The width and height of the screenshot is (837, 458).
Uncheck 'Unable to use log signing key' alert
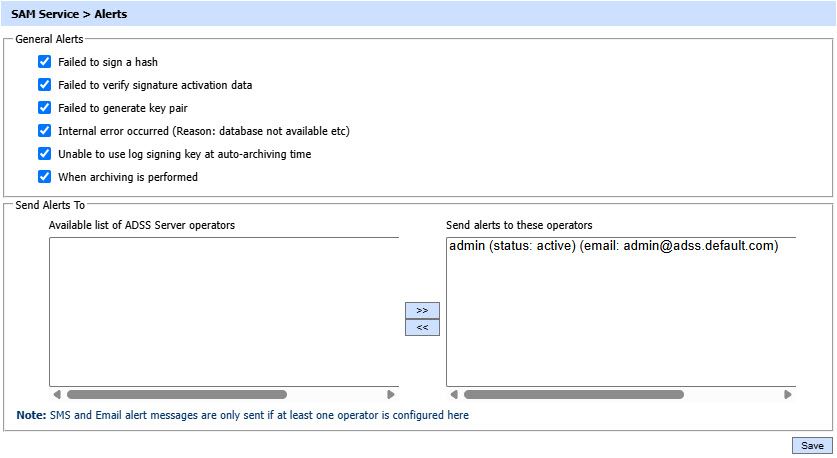tap(44, 154)
